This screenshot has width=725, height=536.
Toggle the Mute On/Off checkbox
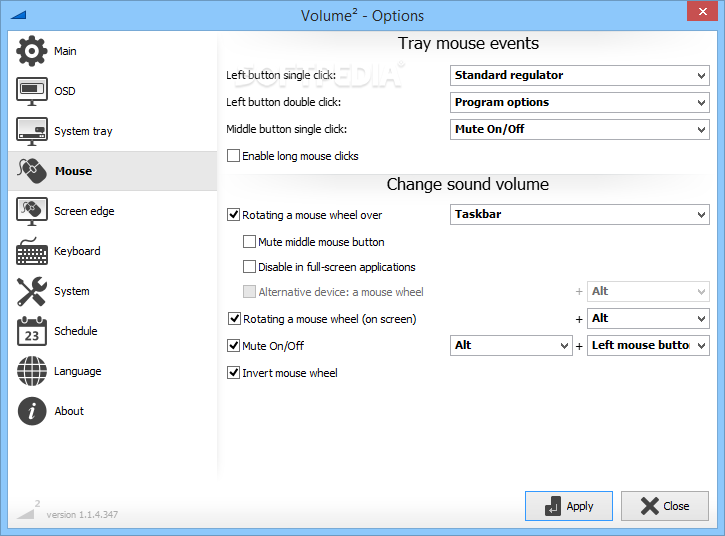(233, 345)
